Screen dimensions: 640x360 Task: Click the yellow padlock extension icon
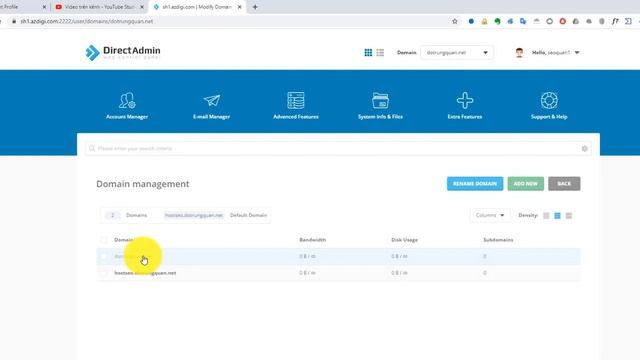484,21
